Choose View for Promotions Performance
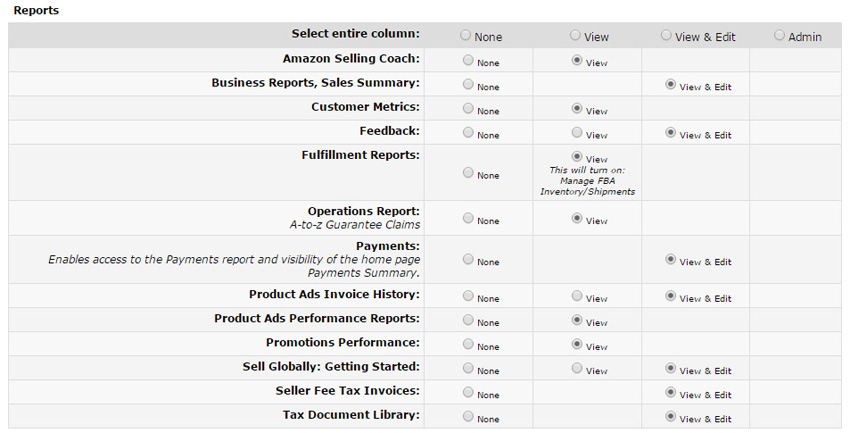 coord(577,345)
